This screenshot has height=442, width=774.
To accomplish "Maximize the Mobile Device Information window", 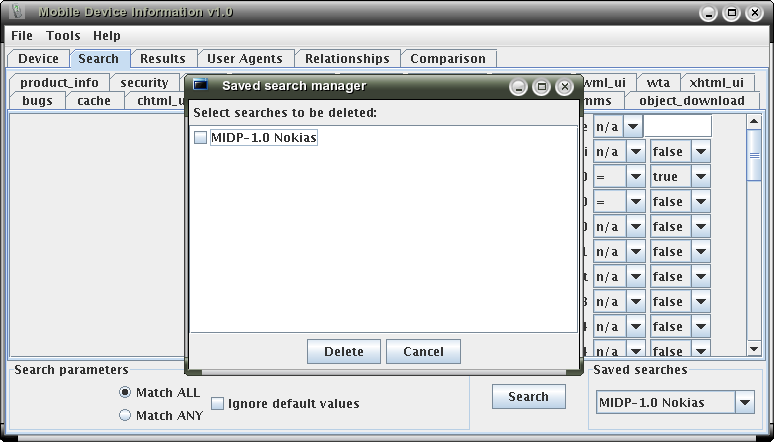I will (732, 14).
